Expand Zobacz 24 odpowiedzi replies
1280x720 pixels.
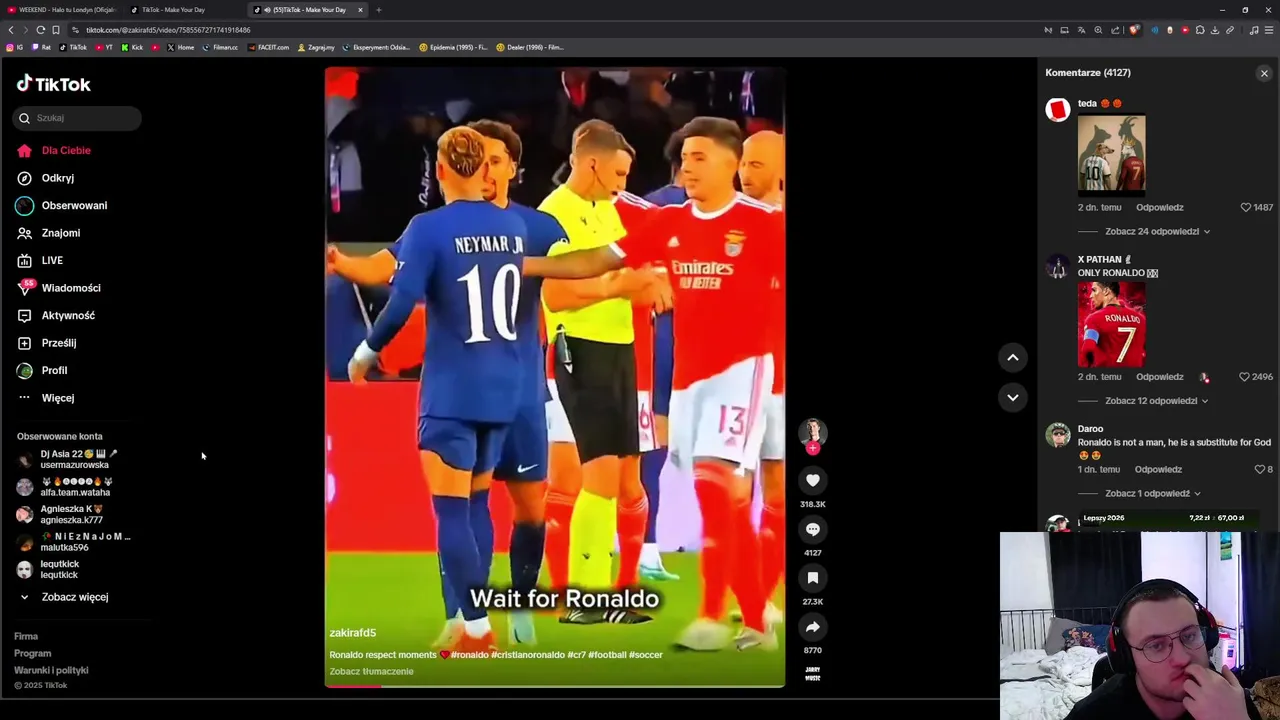coord(1157,231)
